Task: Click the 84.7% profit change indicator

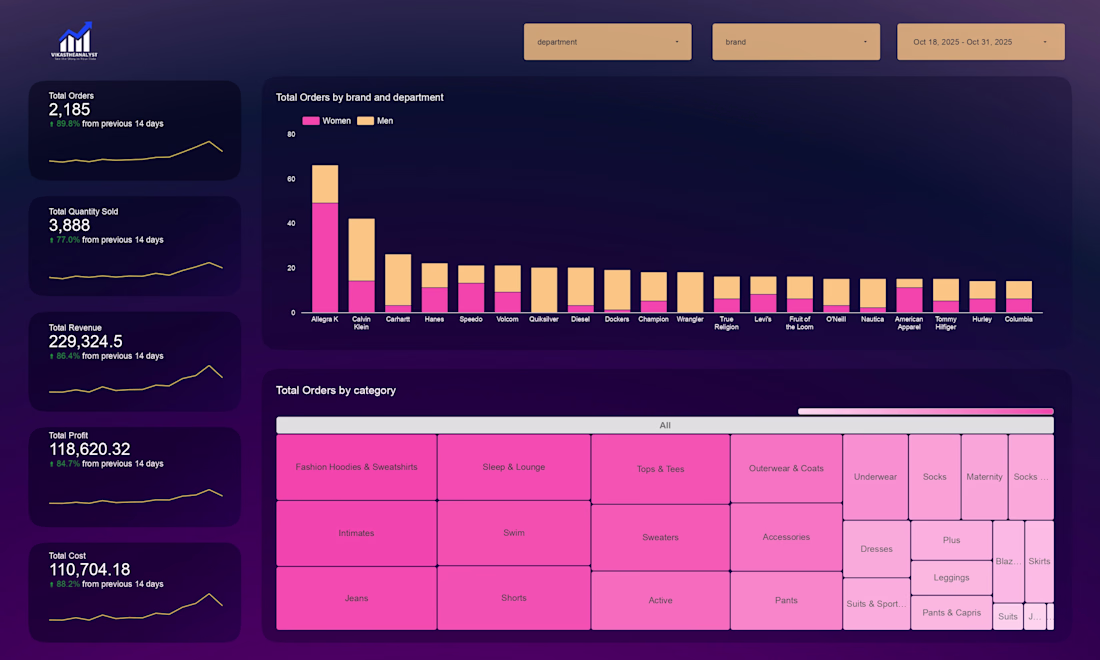Action: point(65,464)
